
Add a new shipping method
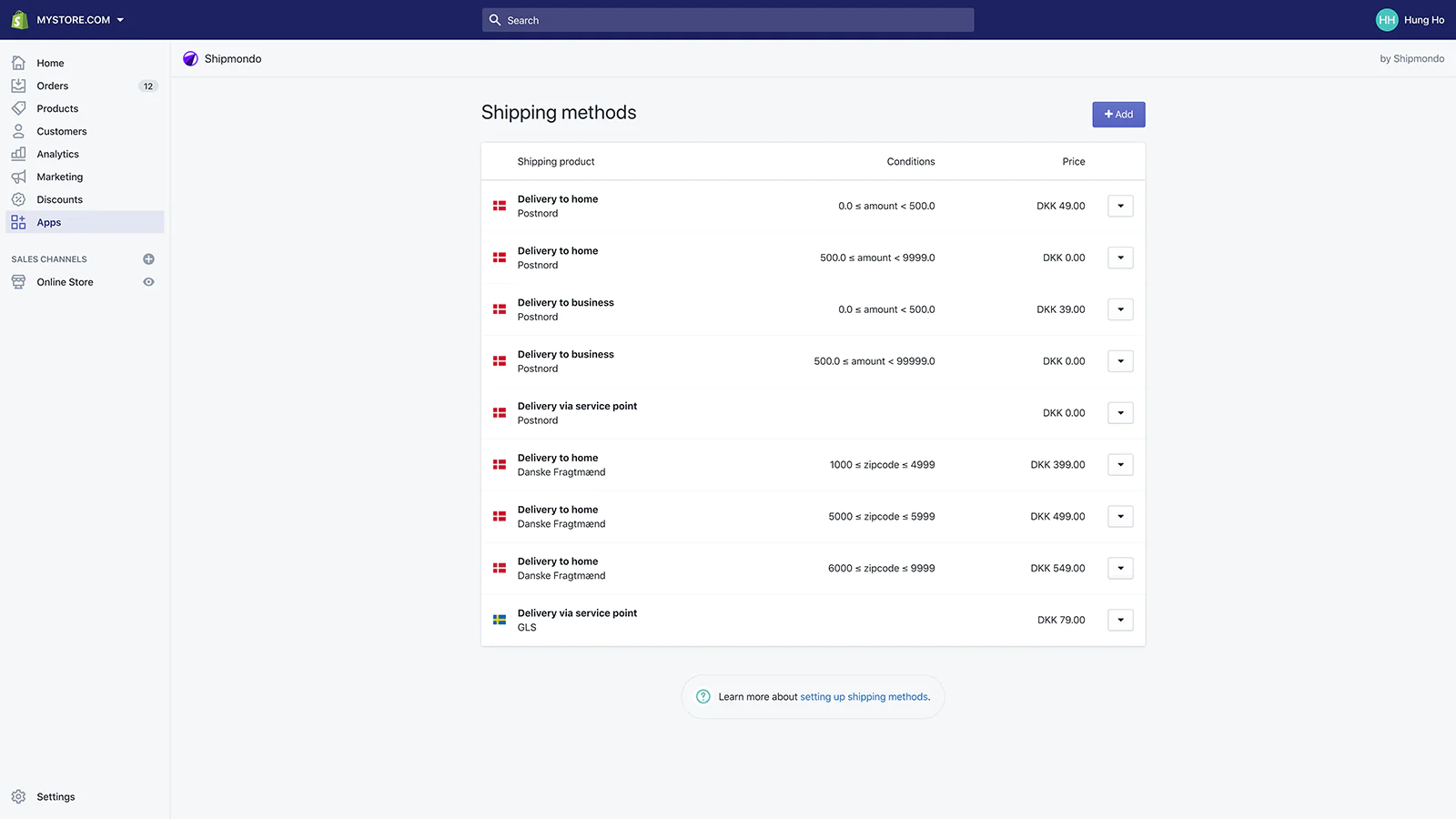(1118, 115)
